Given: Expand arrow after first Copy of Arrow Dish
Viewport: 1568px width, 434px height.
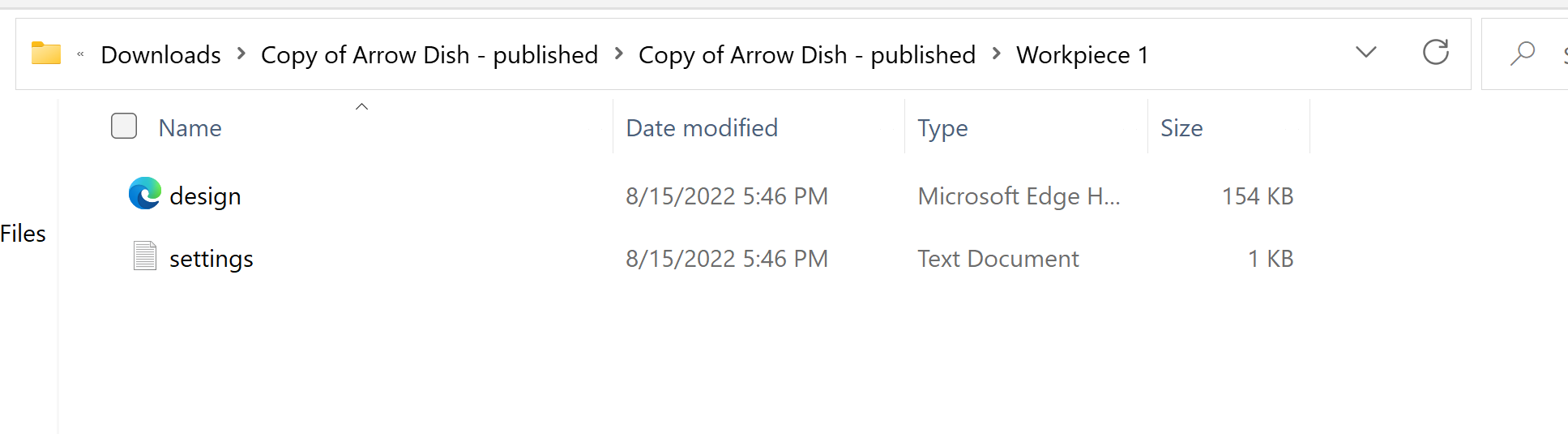Looking at the screenshot, I should 618,54.
